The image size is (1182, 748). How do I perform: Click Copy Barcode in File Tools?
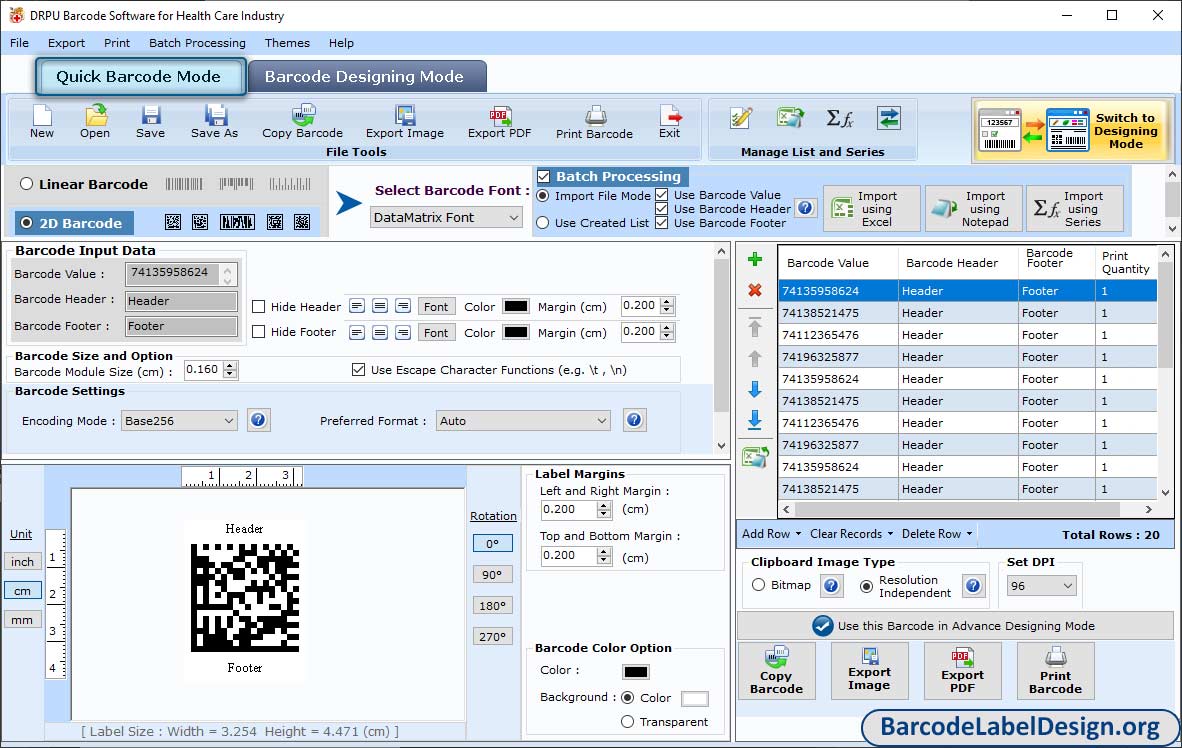(x=302, y=122)
